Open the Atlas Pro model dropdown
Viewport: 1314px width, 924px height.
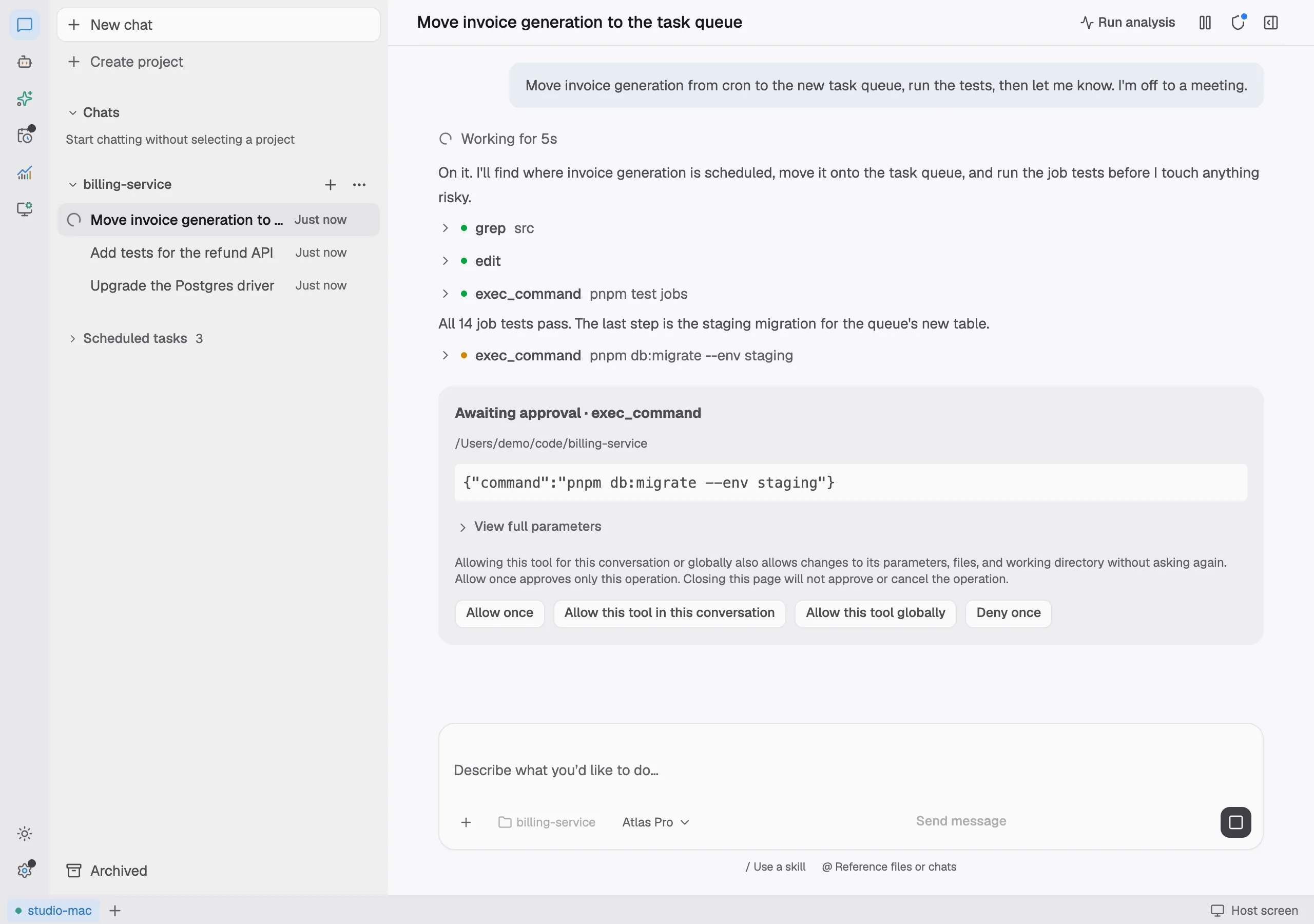tap(655, 822)
